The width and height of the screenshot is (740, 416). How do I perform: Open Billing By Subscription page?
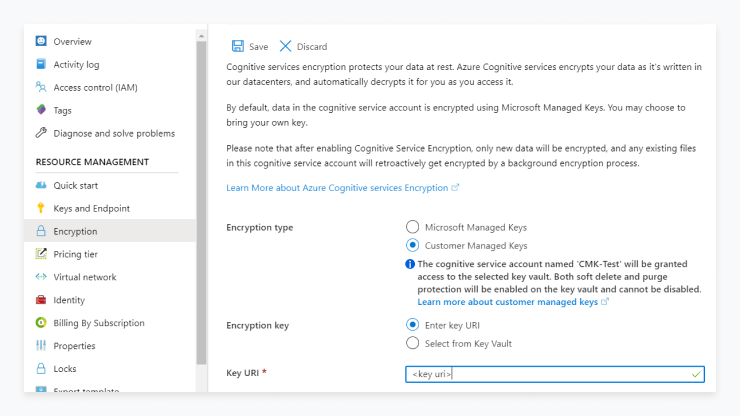[x=99, y=323]
